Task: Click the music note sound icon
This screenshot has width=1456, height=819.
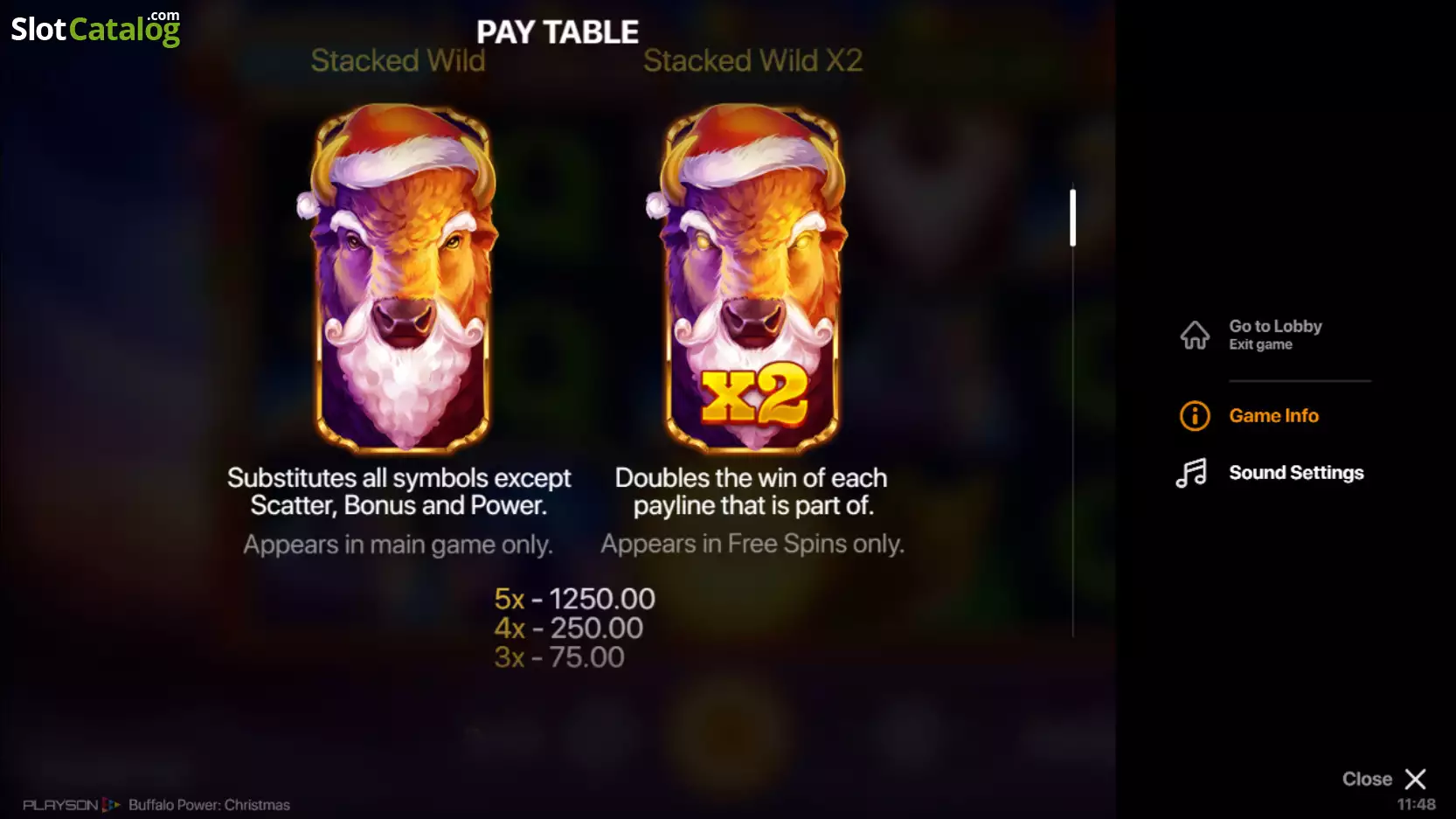Action: coord(1191,473)
